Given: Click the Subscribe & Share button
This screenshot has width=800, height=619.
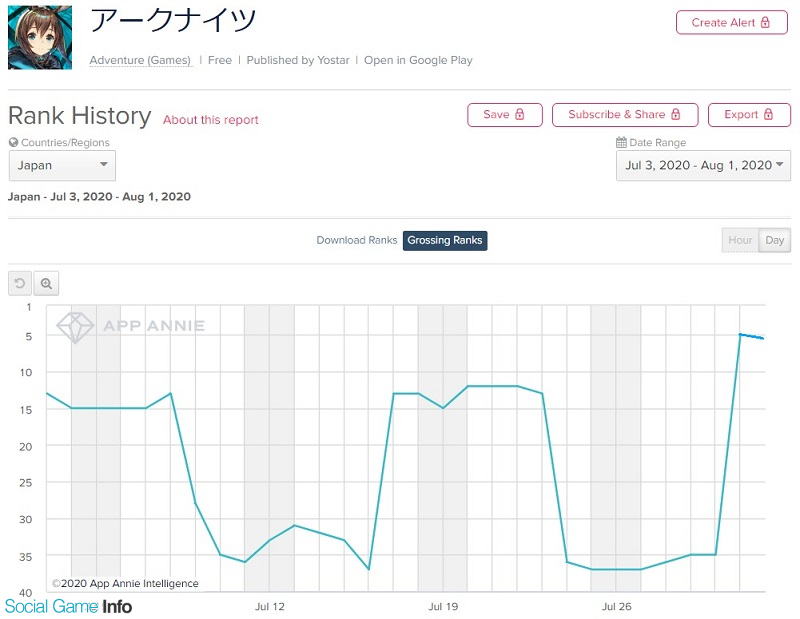Looking at the screenshot, I should coord(625,115).
